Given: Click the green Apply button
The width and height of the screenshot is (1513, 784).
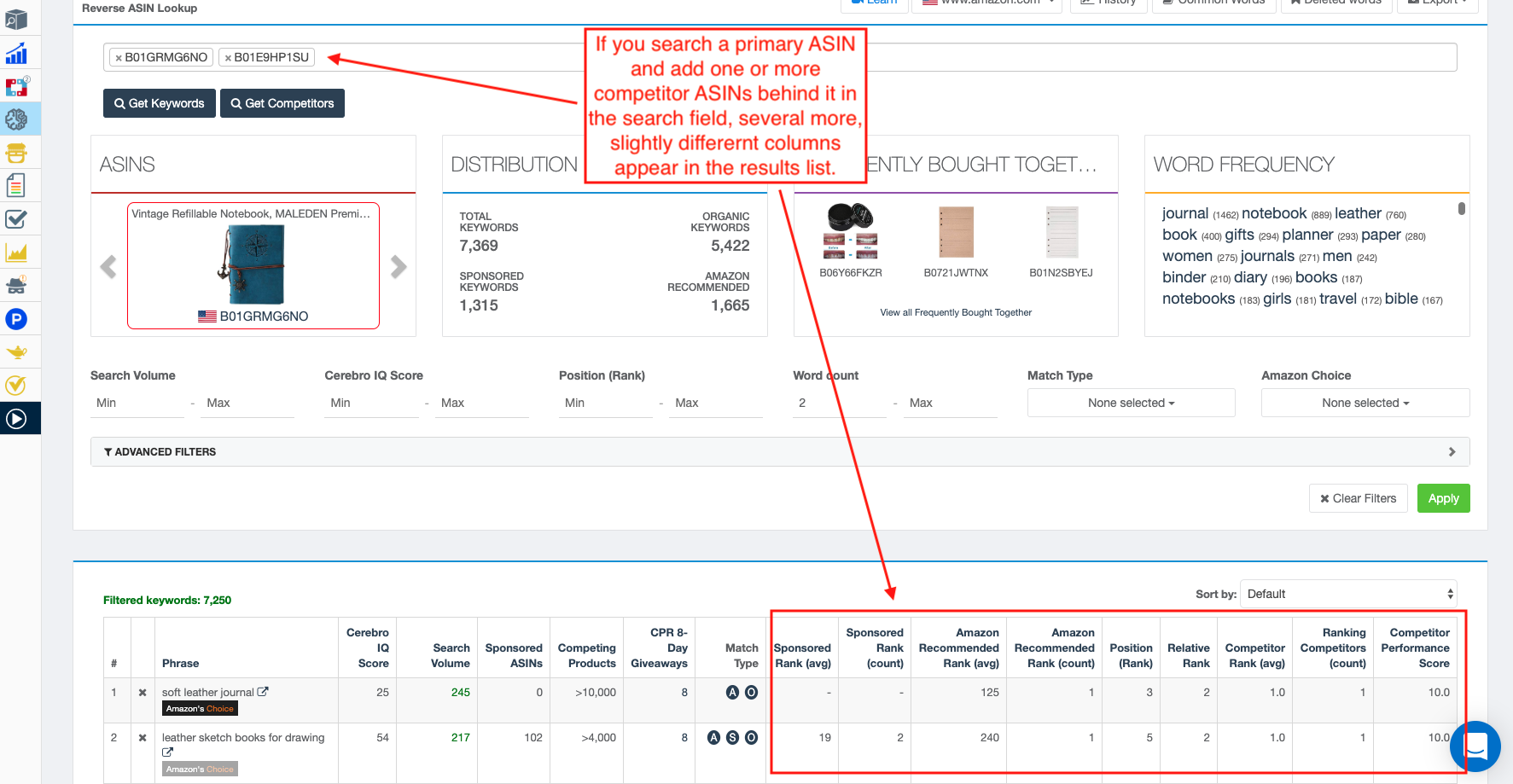Looking at the screenshot, I should click(x=1443, y=498).
